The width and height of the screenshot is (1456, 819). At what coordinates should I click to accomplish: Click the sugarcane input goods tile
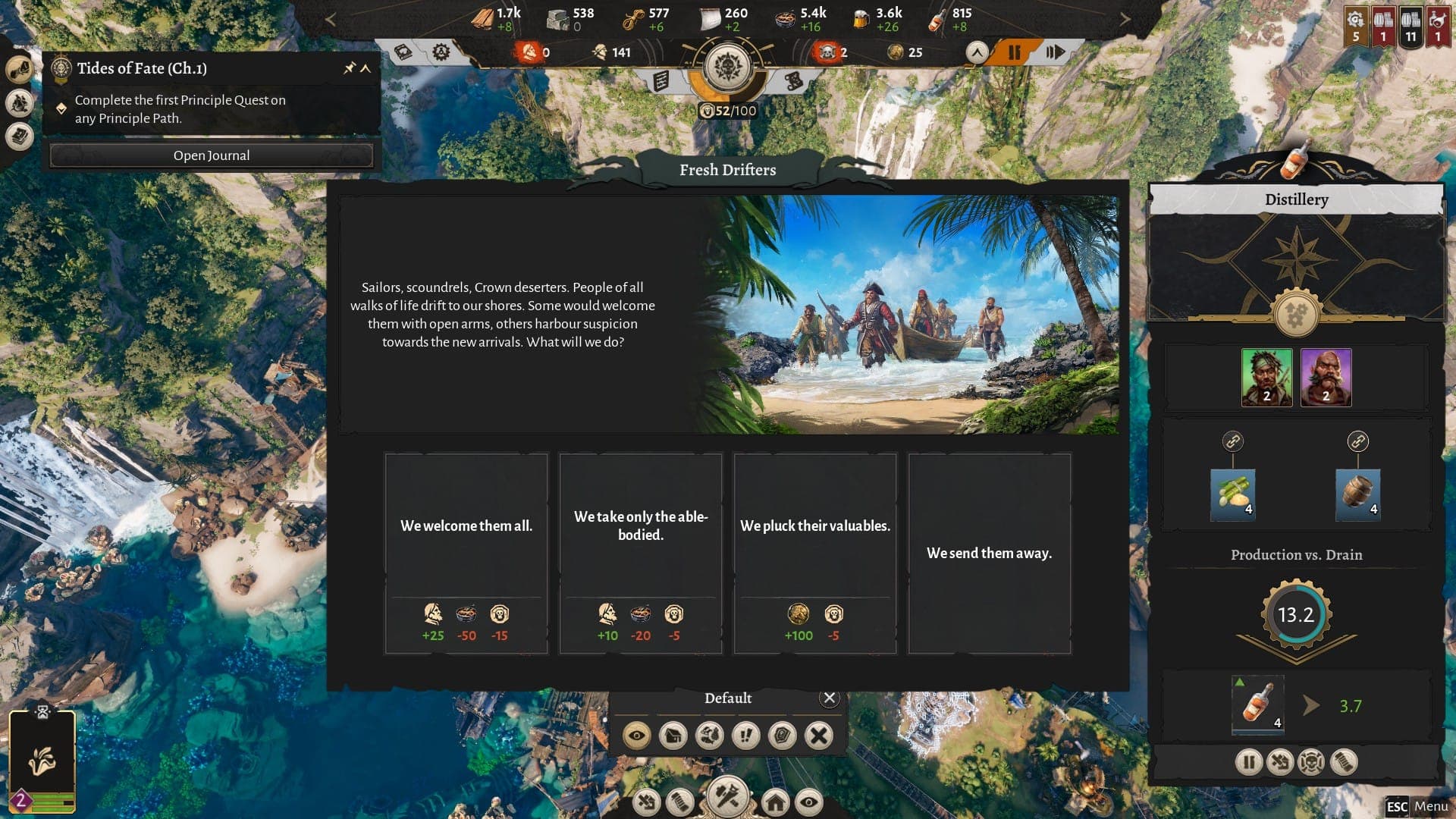point(1233,494)
